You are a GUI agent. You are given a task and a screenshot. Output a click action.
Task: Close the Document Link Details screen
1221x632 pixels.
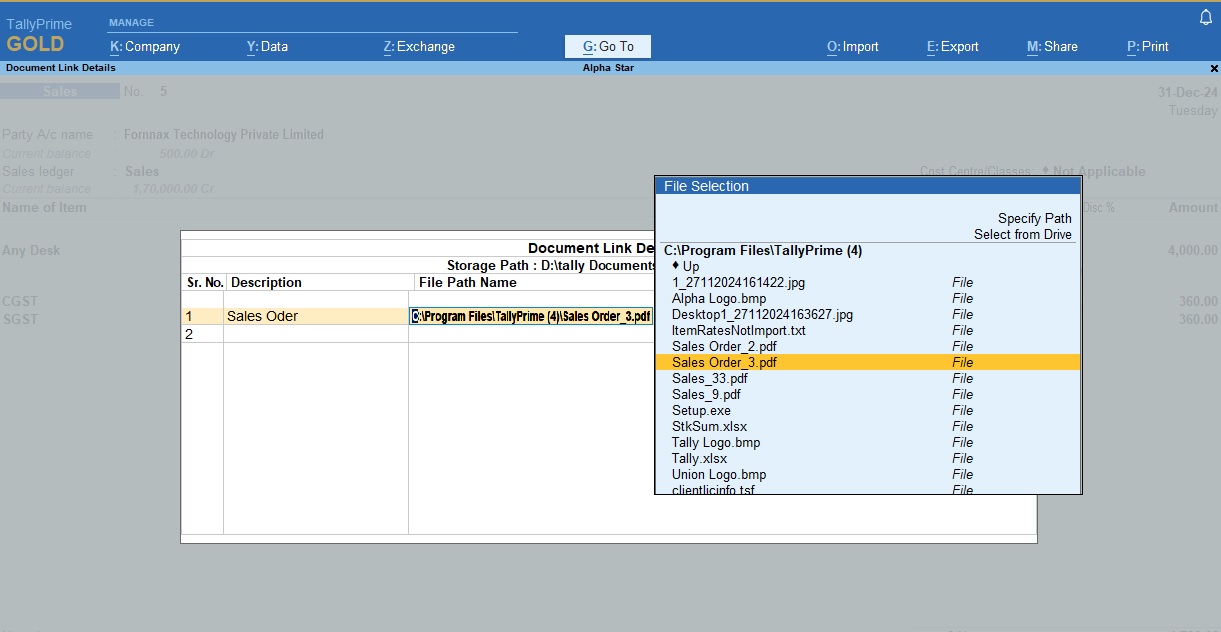tap(1214, 69)
